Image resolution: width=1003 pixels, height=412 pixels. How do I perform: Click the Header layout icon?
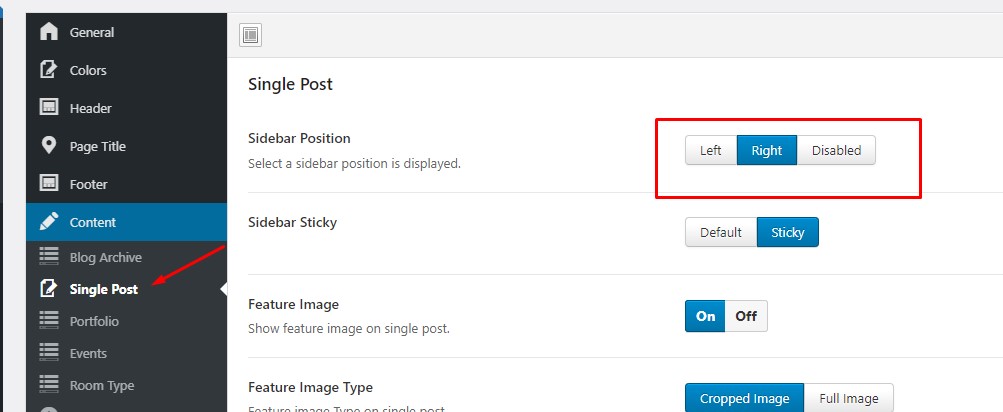(48, 108)
